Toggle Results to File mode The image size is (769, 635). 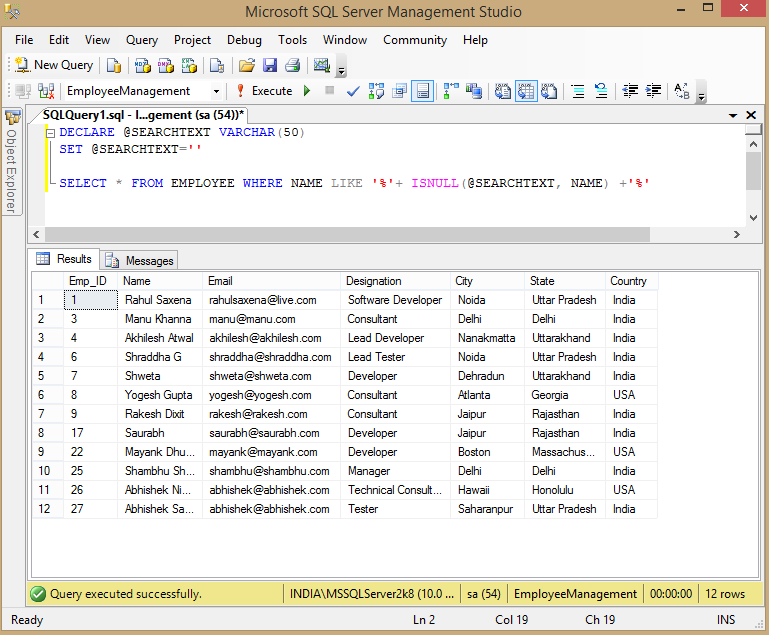[549, 91]
